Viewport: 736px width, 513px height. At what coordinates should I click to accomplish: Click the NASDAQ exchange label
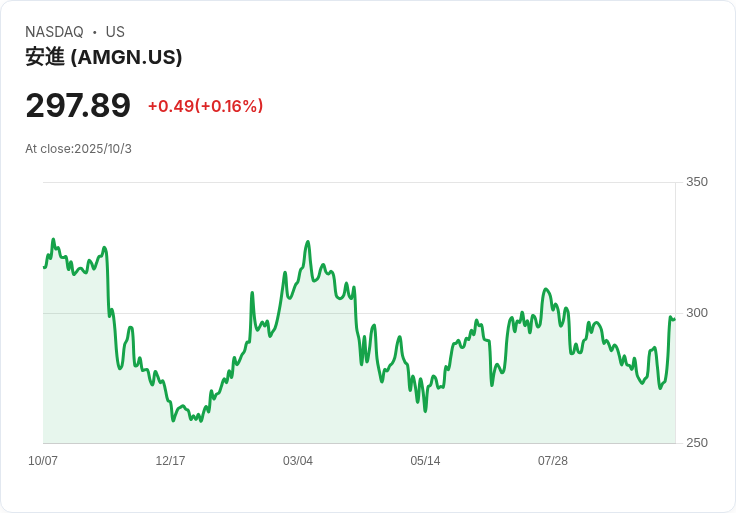(x=54, y=32)
